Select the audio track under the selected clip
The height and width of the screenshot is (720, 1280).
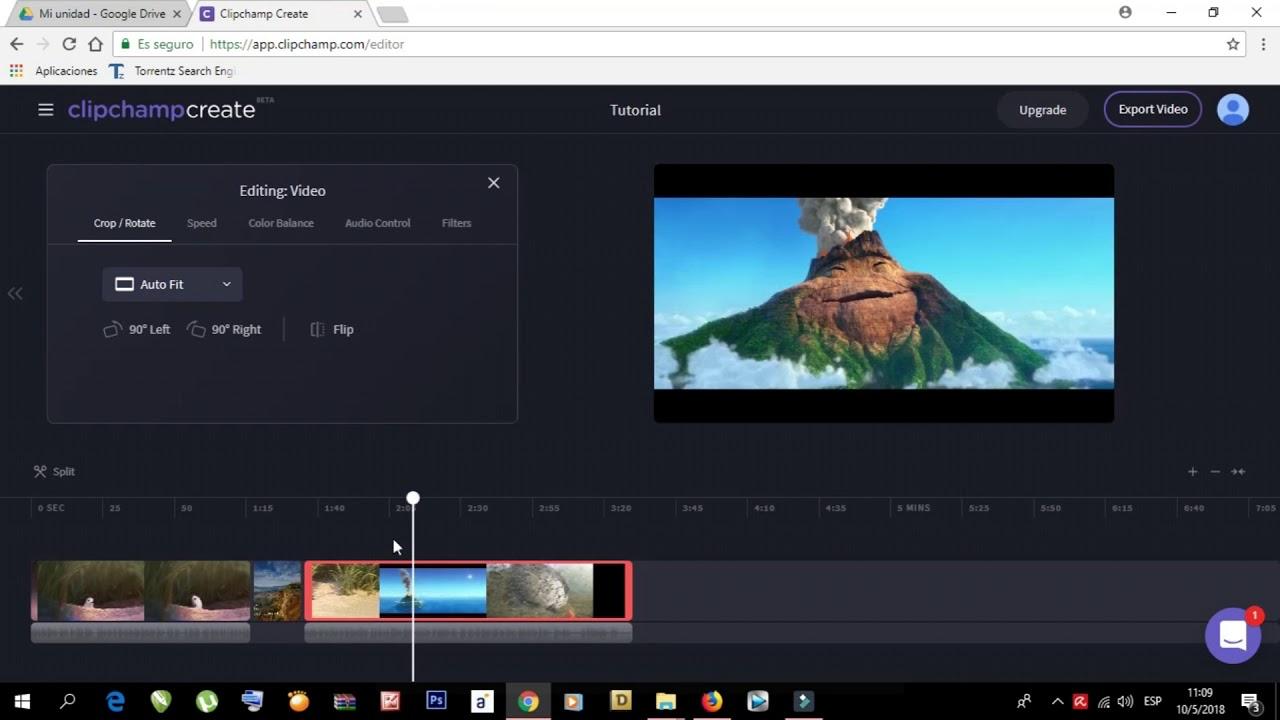[x=468, y=633]
